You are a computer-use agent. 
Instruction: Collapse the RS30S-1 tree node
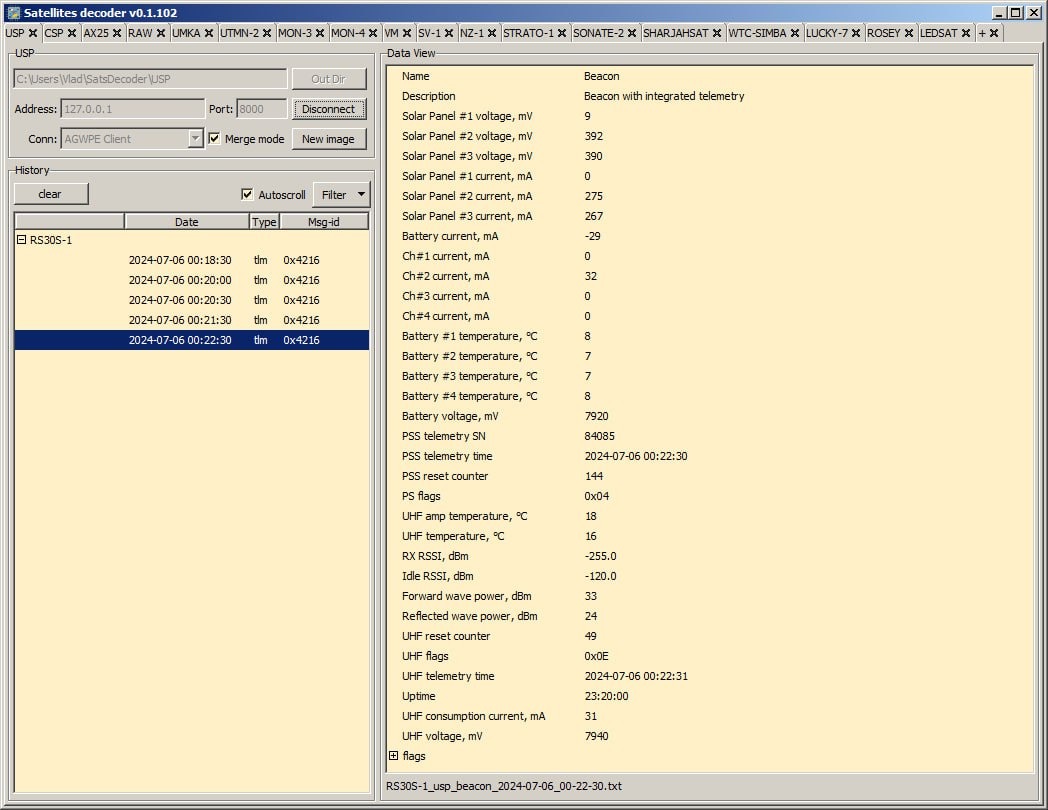(21, 240)
